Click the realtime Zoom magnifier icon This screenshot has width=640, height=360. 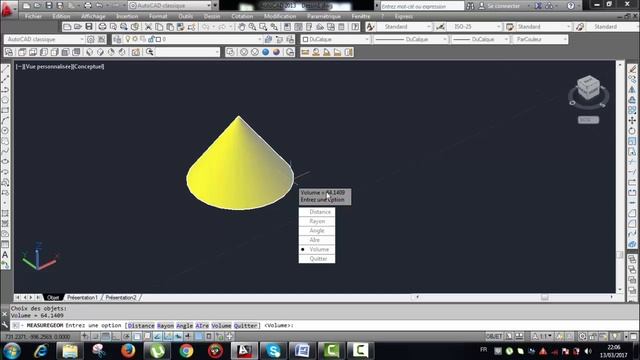252,27
